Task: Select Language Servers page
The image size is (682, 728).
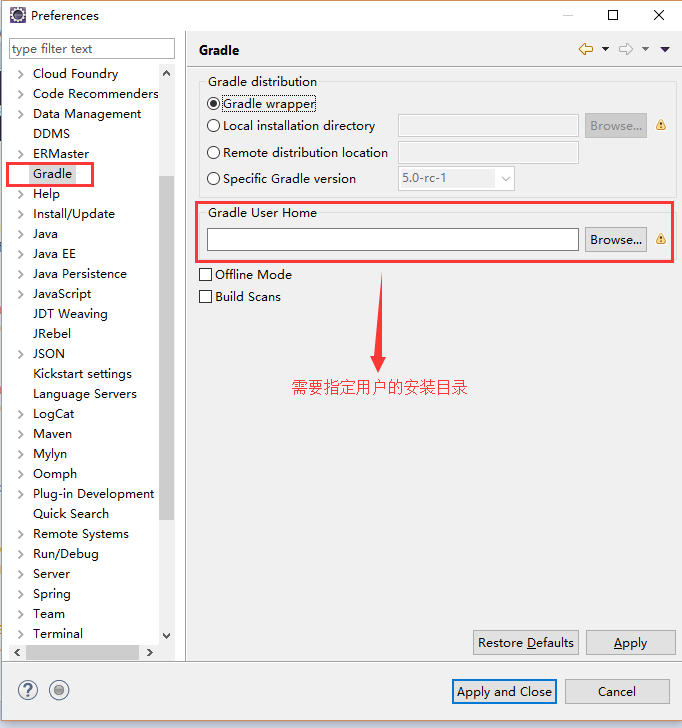Action: (85, 394)
